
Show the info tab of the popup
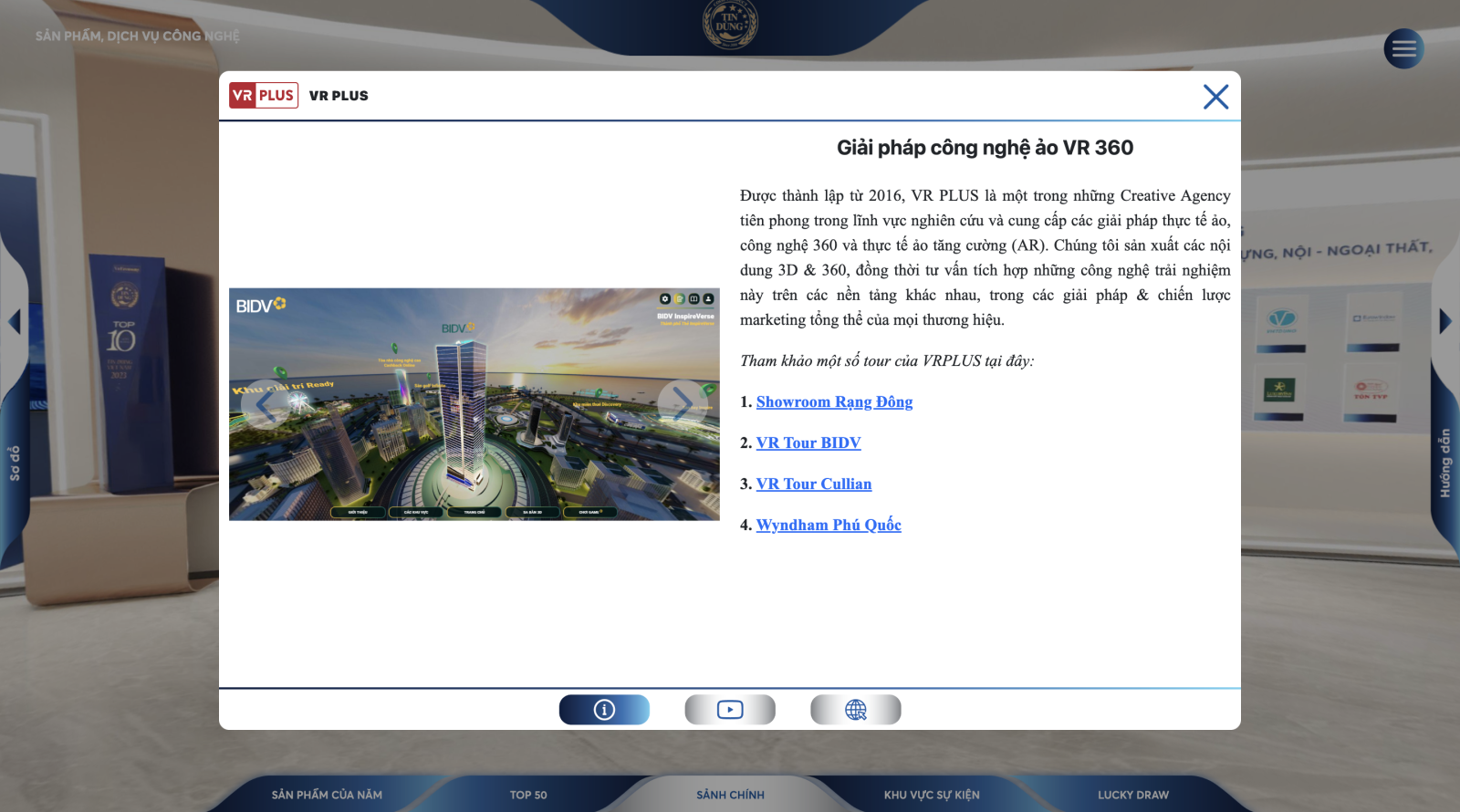604,710
